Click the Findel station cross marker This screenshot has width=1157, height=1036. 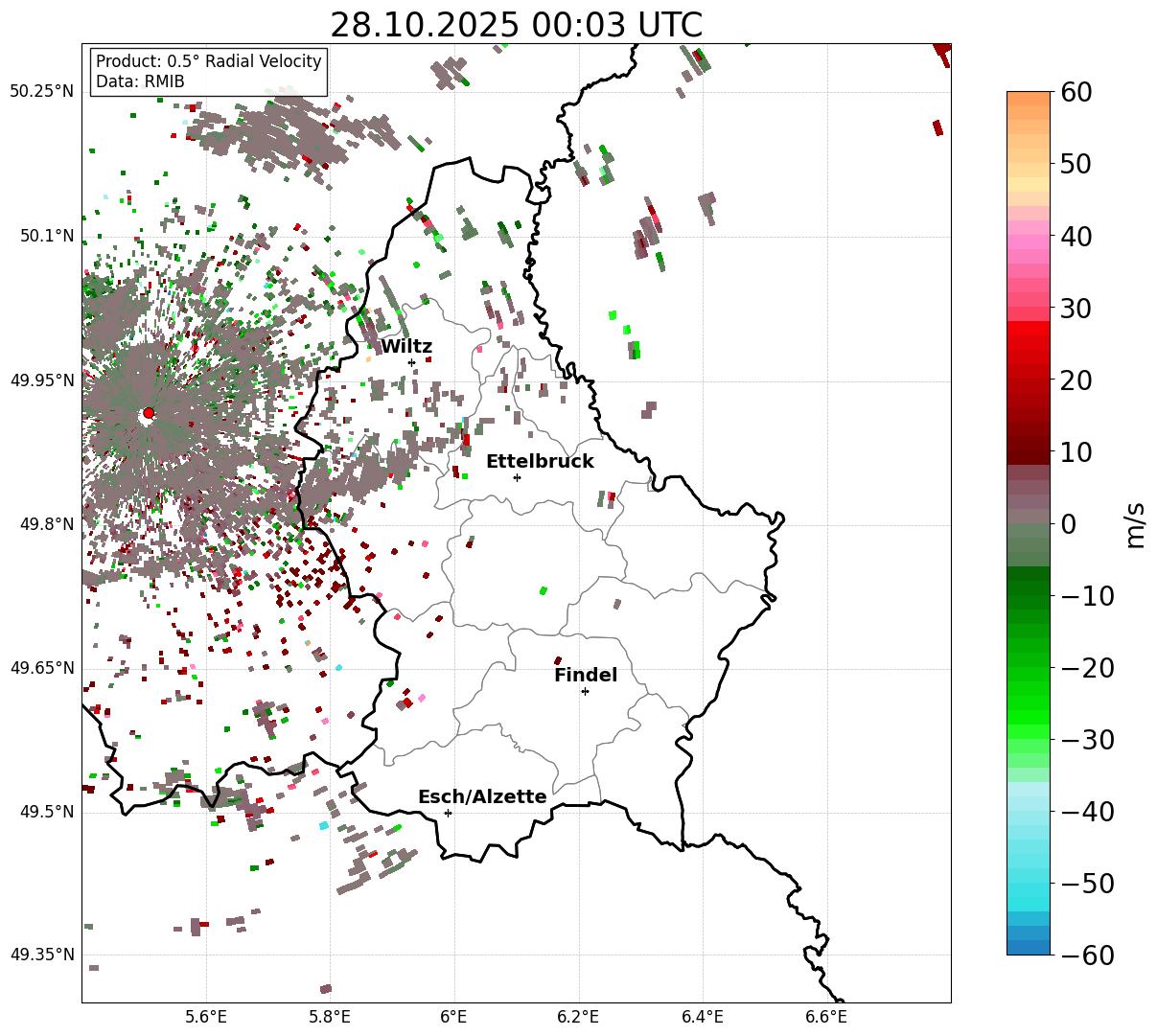(x=585, y=691)
